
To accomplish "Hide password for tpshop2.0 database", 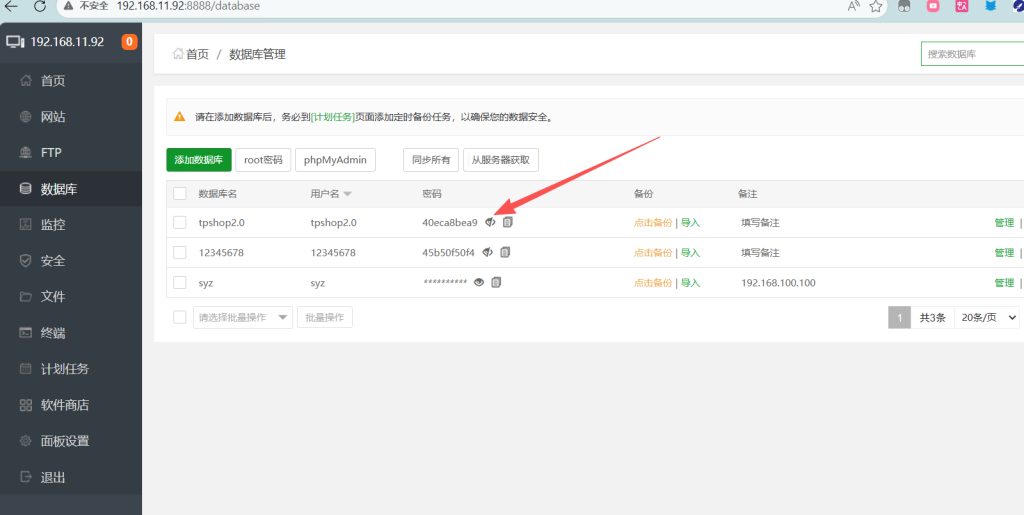I will [490, 222].
